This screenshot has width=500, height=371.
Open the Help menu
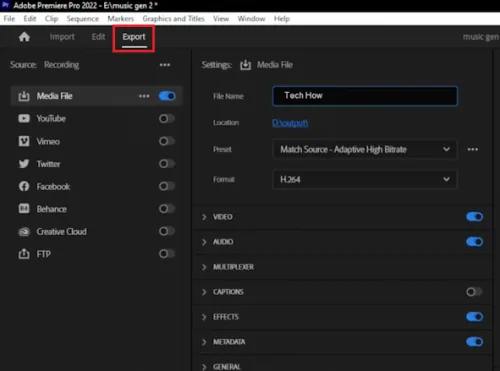click(x=282, y=19)
